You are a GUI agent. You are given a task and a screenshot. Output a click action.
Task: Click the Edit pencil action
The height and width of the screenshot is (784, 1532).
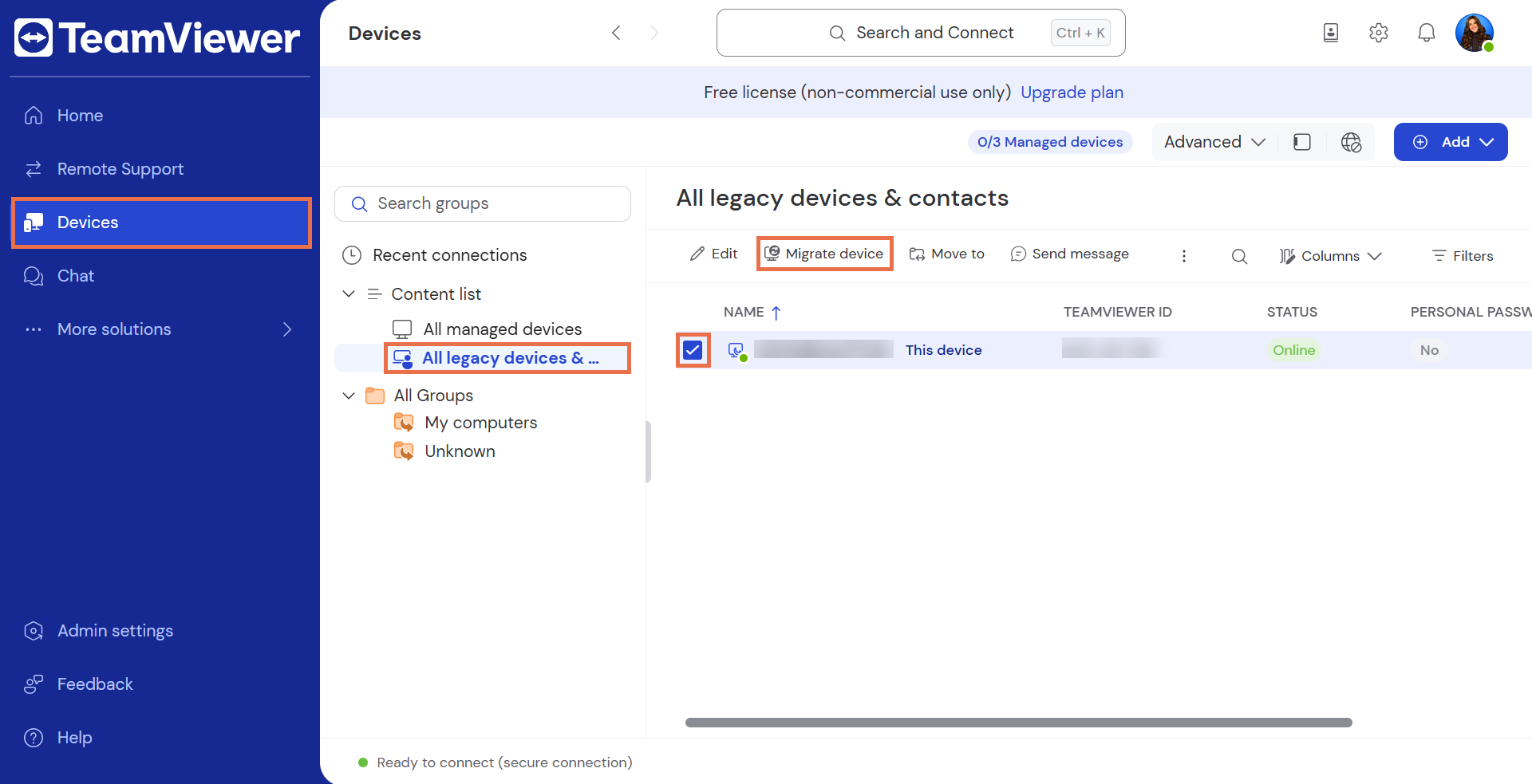click(x=713, y=254)
